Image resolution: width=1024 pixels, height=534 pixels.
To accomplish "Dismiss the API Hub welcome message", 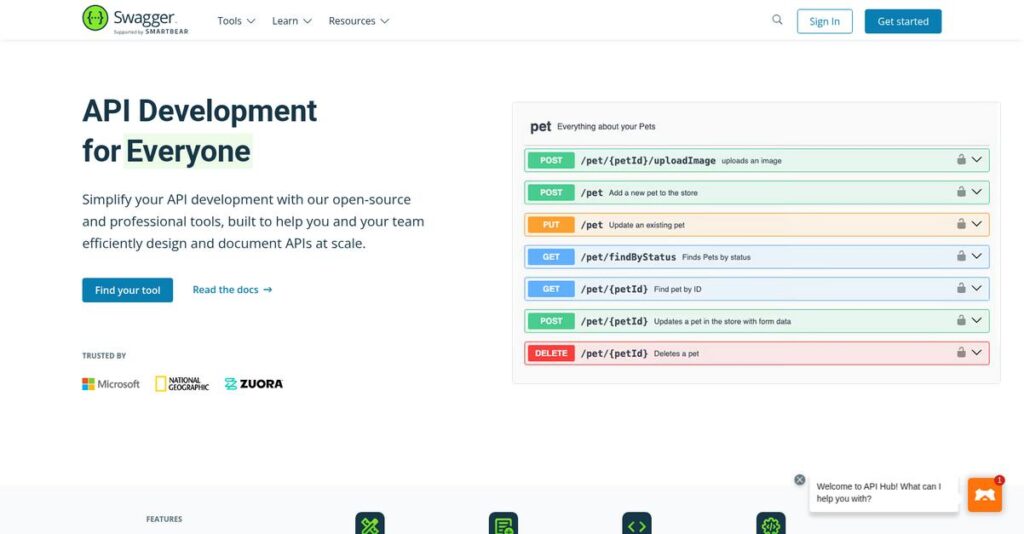I will pos(799,480).
